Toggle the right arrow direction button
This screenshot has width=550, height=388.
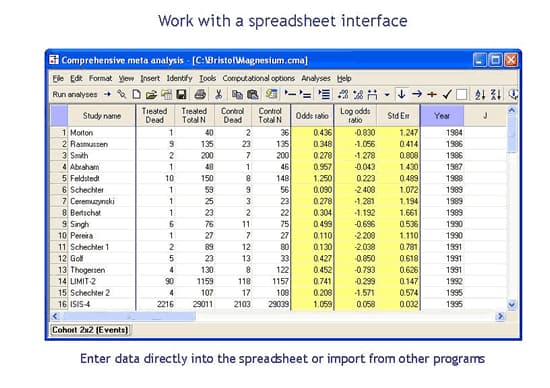pos(417,94)
